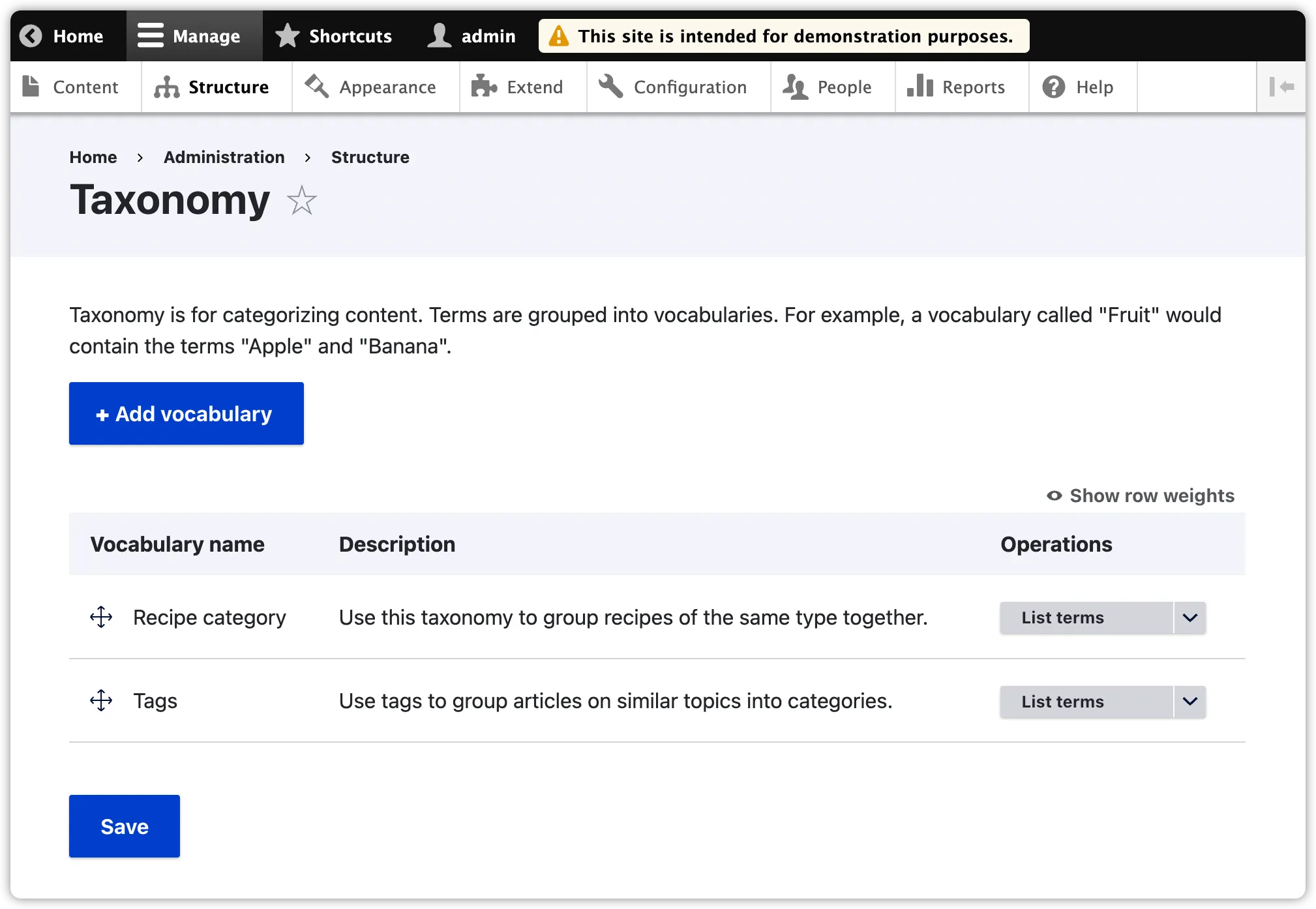This screenshot has width=1316, height=909.
Task: Open the People admin tab
Action: tap(831, 87)
